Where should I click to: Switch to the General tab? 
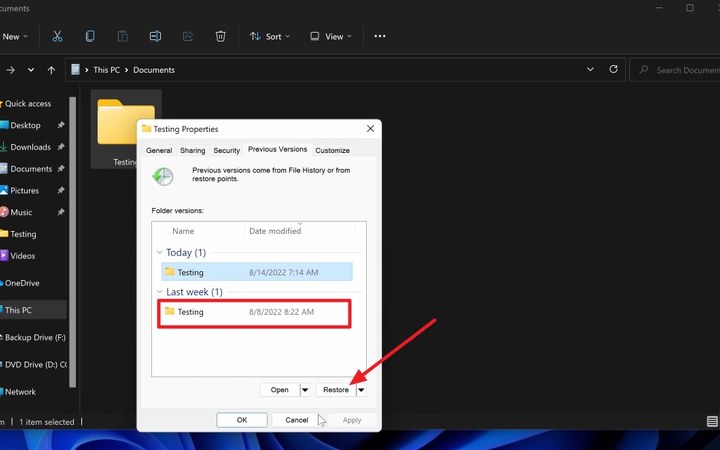(159, 150)
